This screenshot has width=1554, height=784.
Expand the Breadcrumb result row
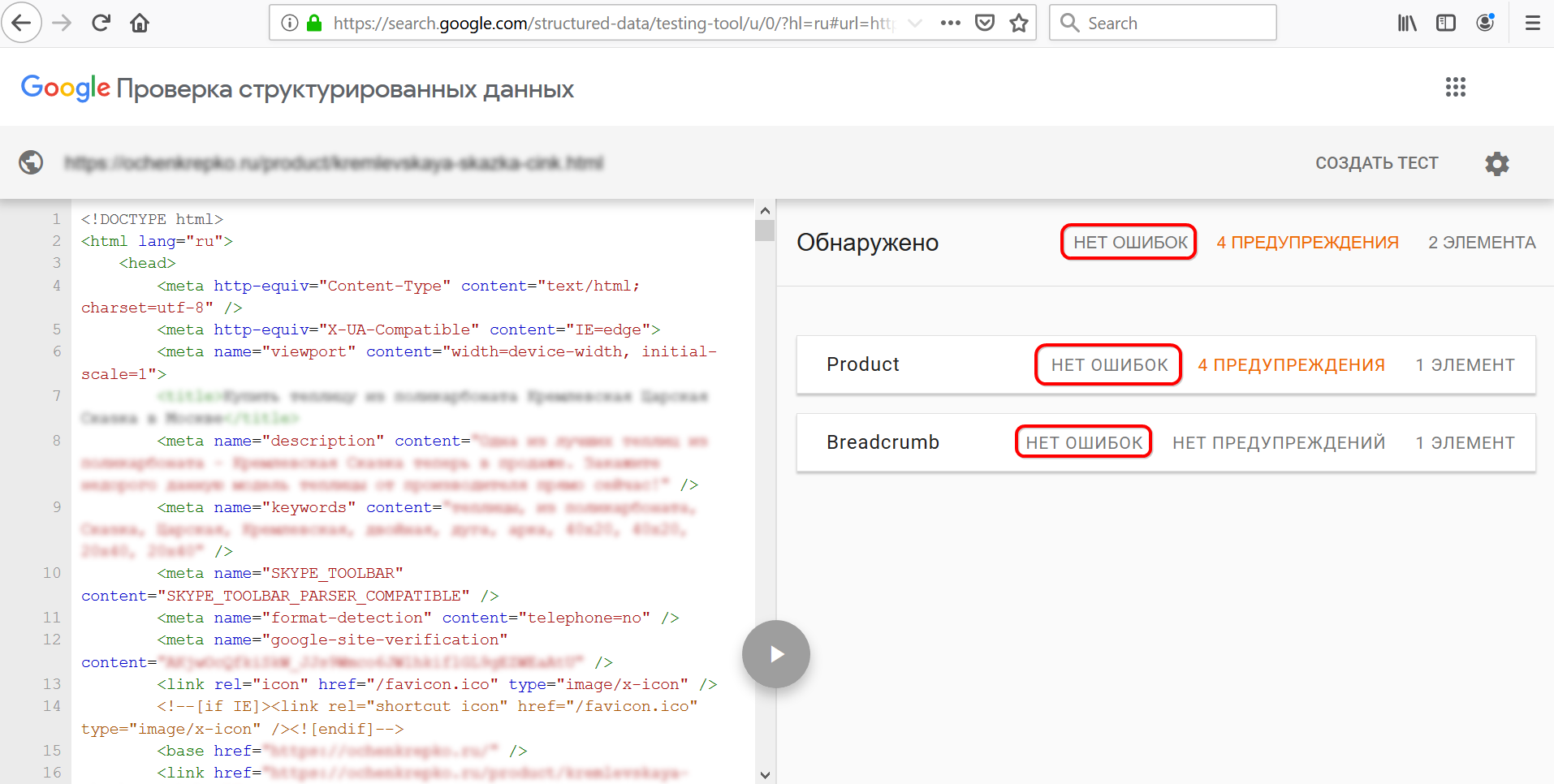[1166, 442]
